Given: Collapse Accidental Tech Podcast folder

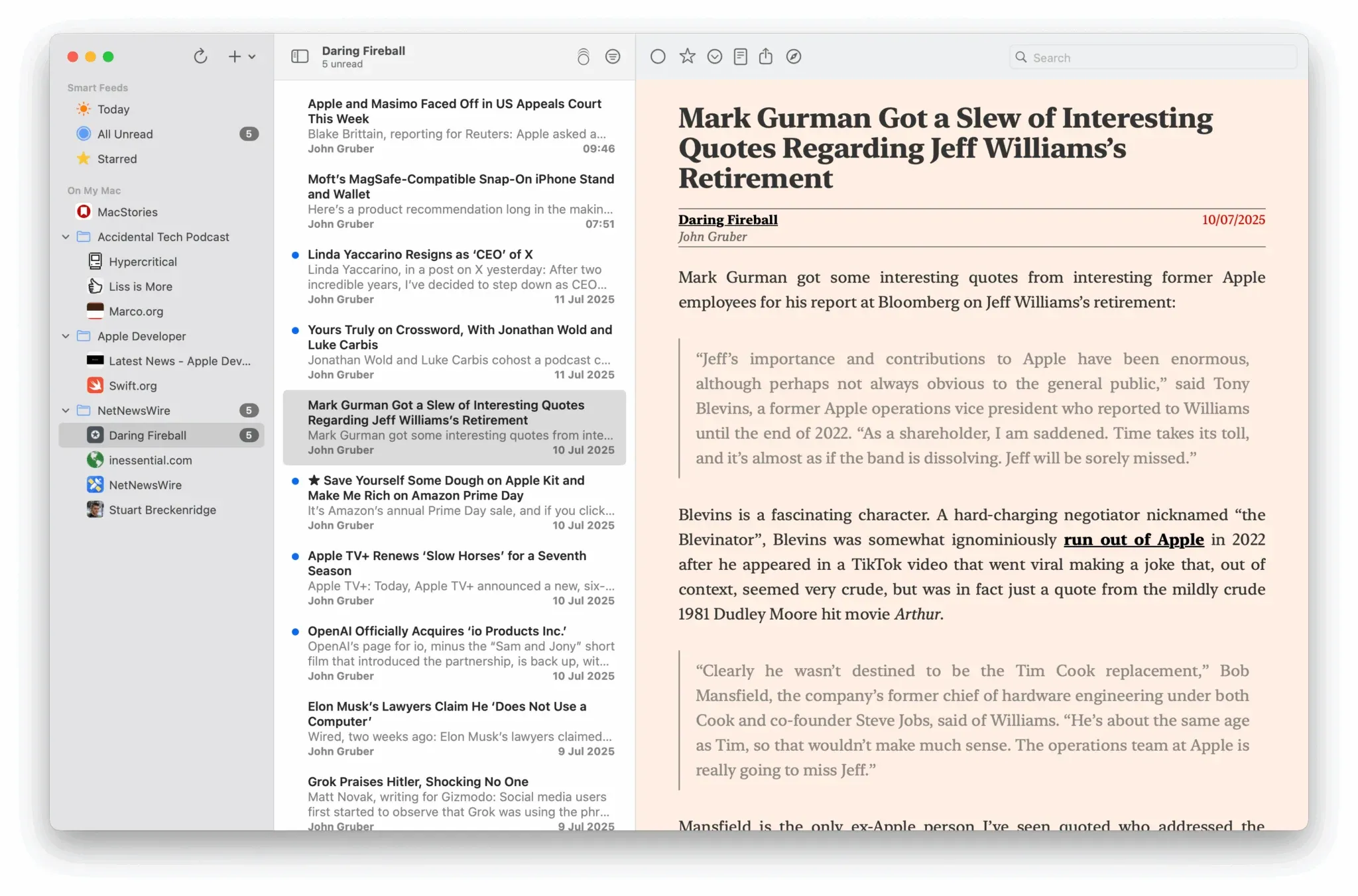Looking at the screenshot, I should [66, 237].
